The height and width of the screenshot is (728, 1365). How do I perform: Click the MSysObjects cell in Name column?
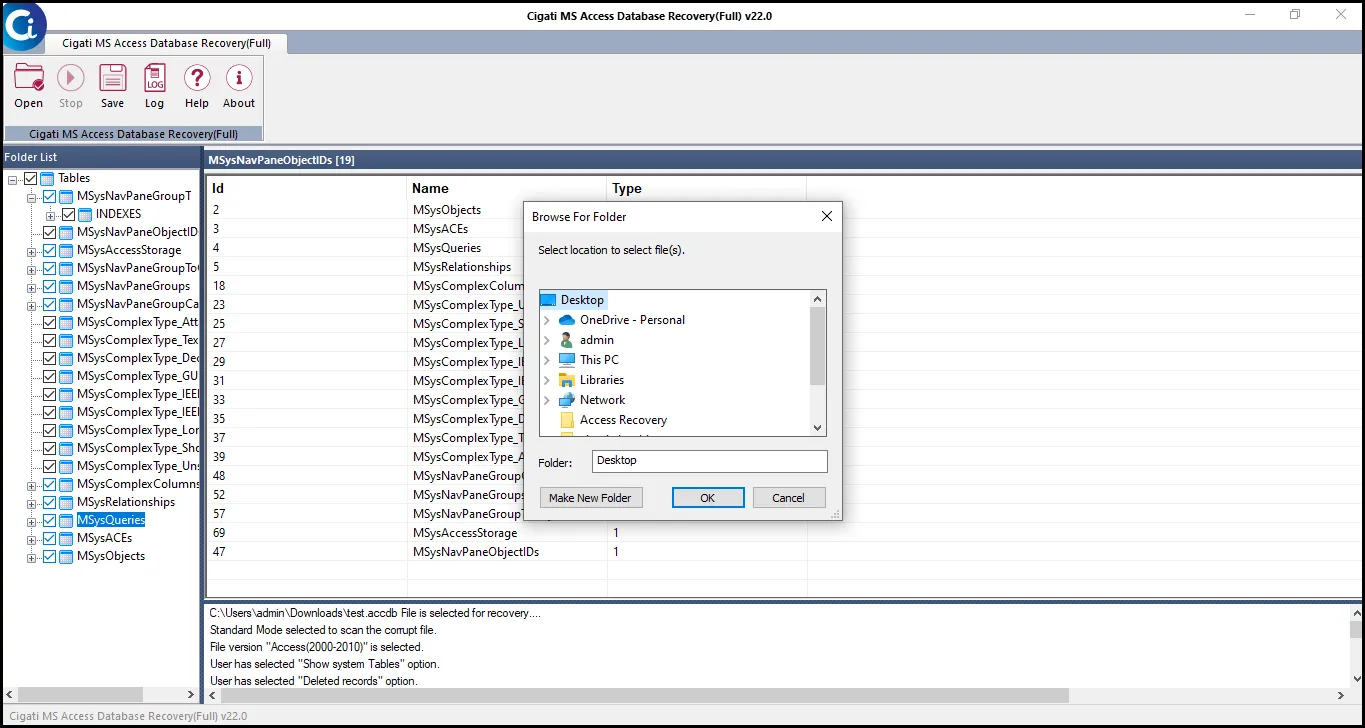pos(447,210)
